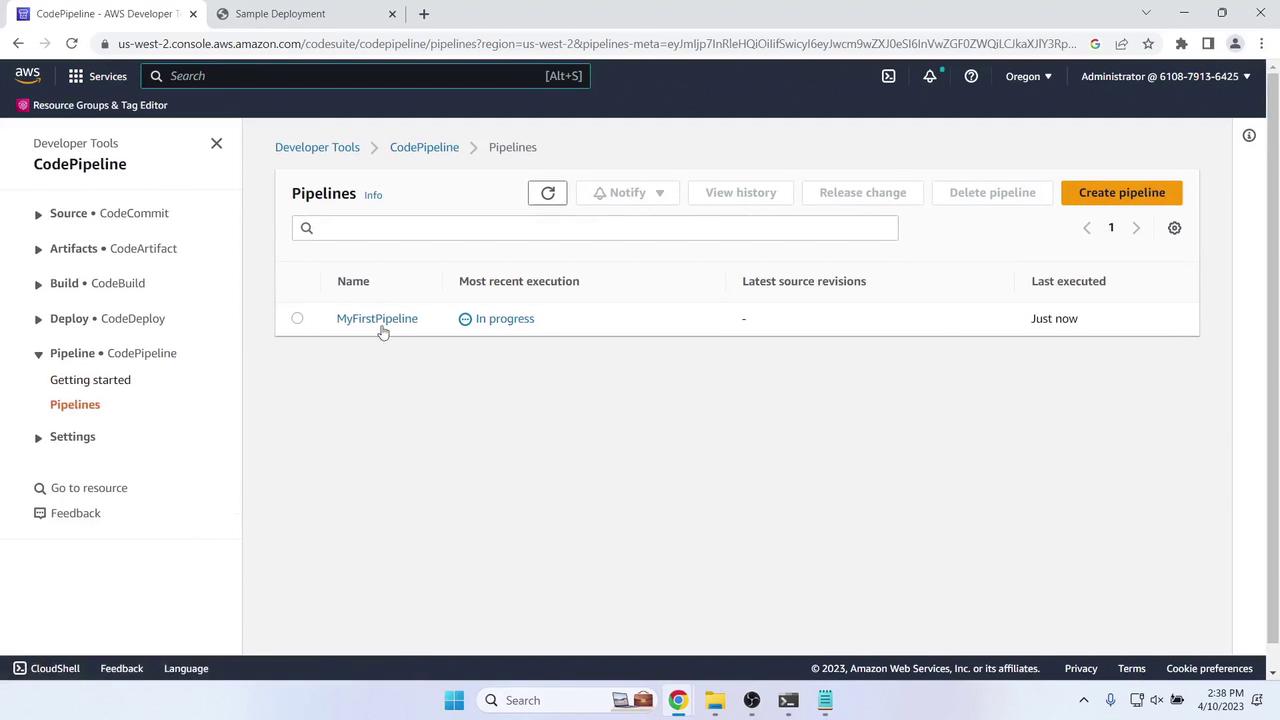Click CloudShell icon in the footer

[20, 668]
